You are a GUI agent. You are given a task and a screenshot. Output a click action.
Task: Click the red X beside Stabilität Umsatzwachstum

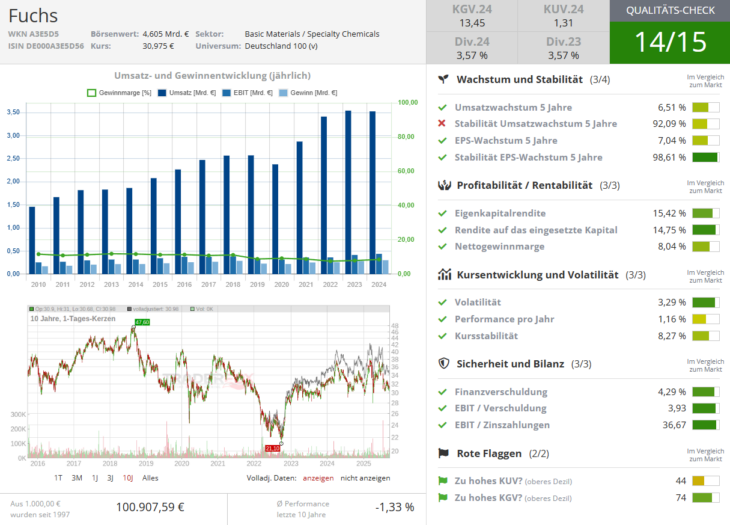[x=442, y=123]
